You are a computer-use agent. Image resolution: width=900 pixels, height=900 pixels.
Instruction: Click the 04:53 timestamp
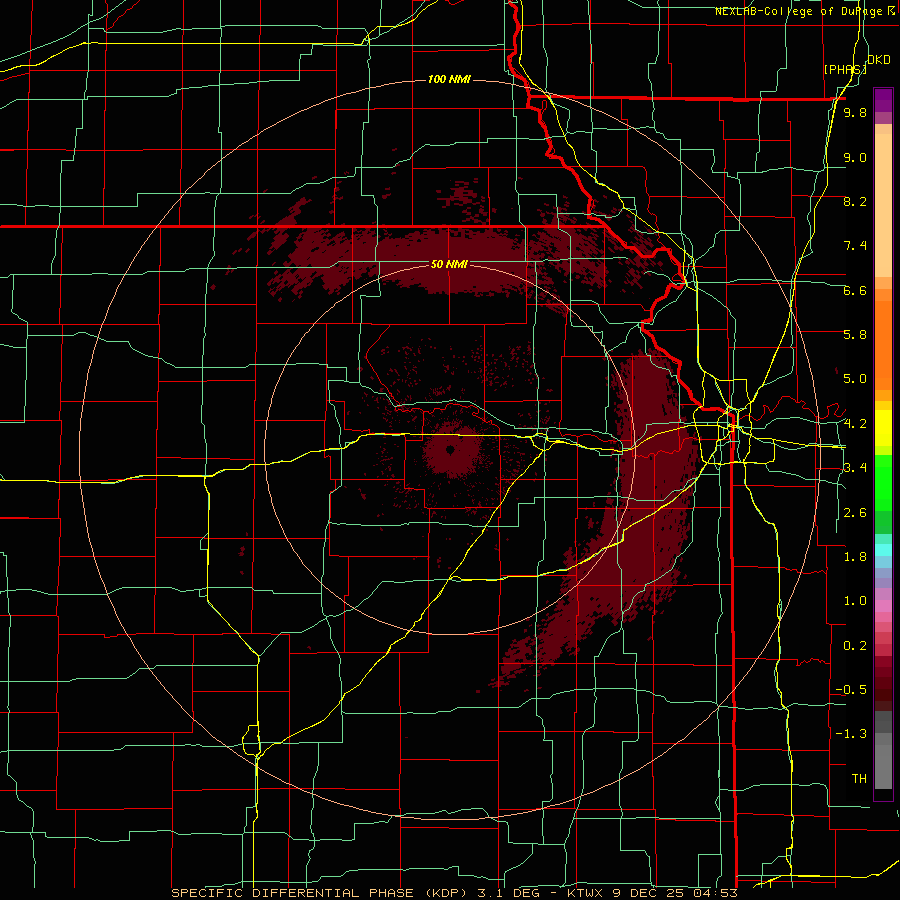(x=718, y=893)
